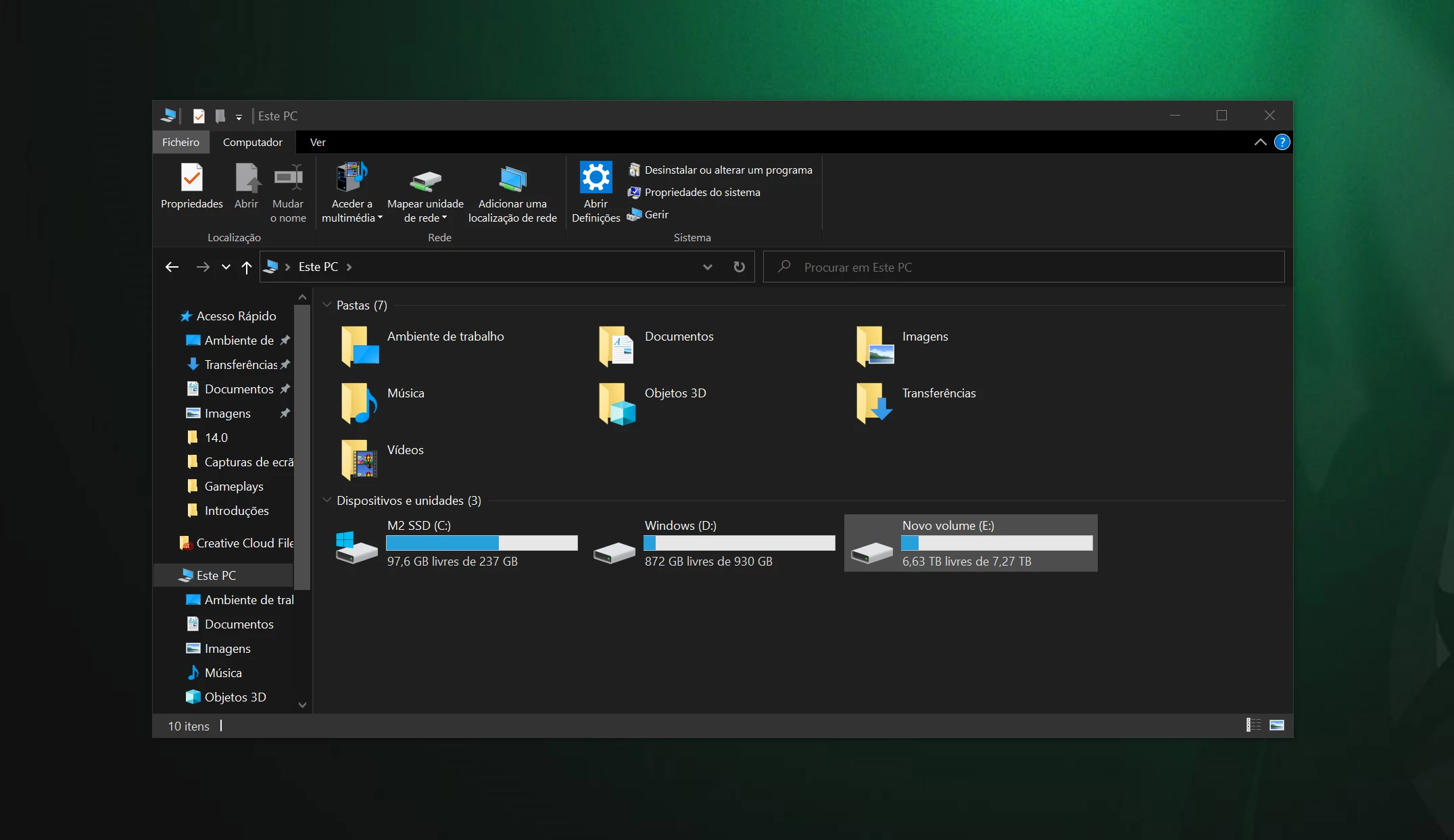Click Adicionar uma localização de rede icon

(512, 179)
